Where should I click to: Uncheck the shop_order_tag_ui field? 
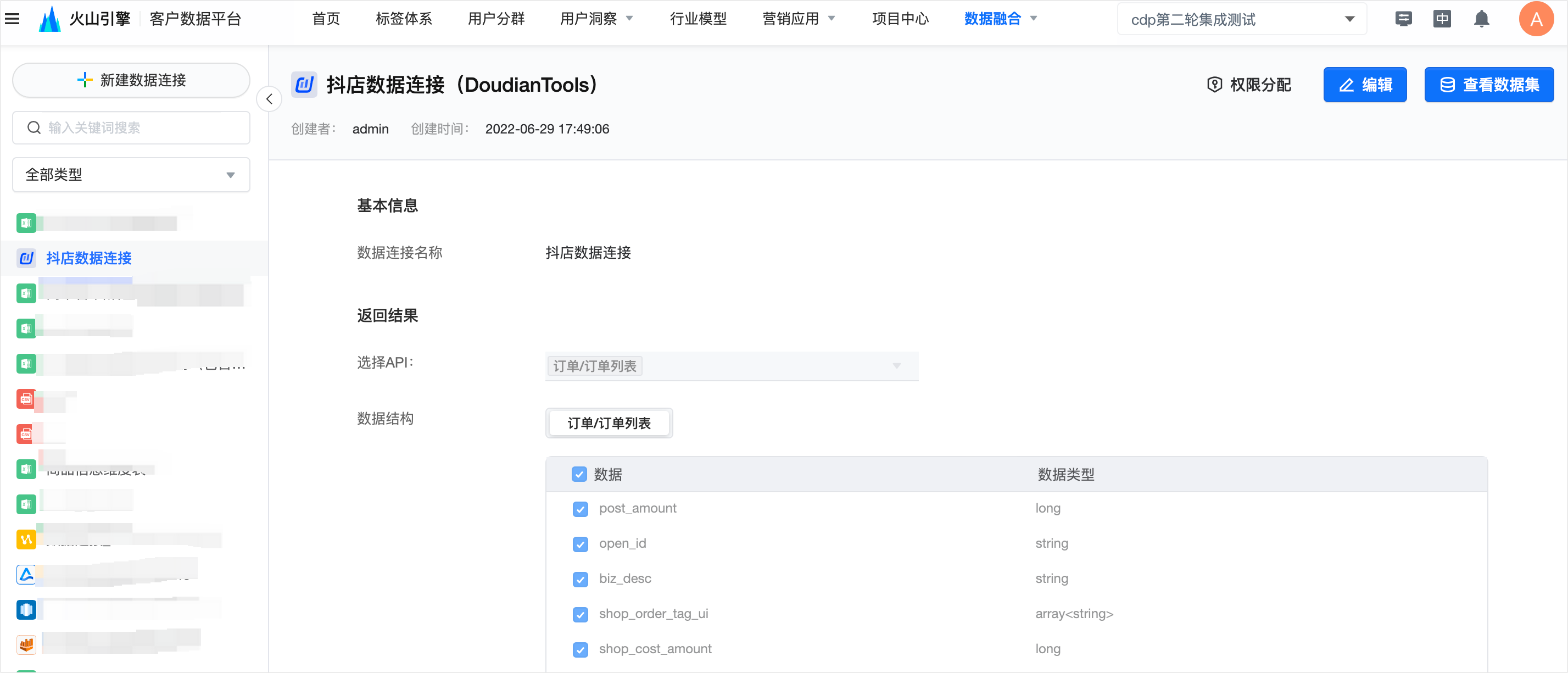coord(580,615)
